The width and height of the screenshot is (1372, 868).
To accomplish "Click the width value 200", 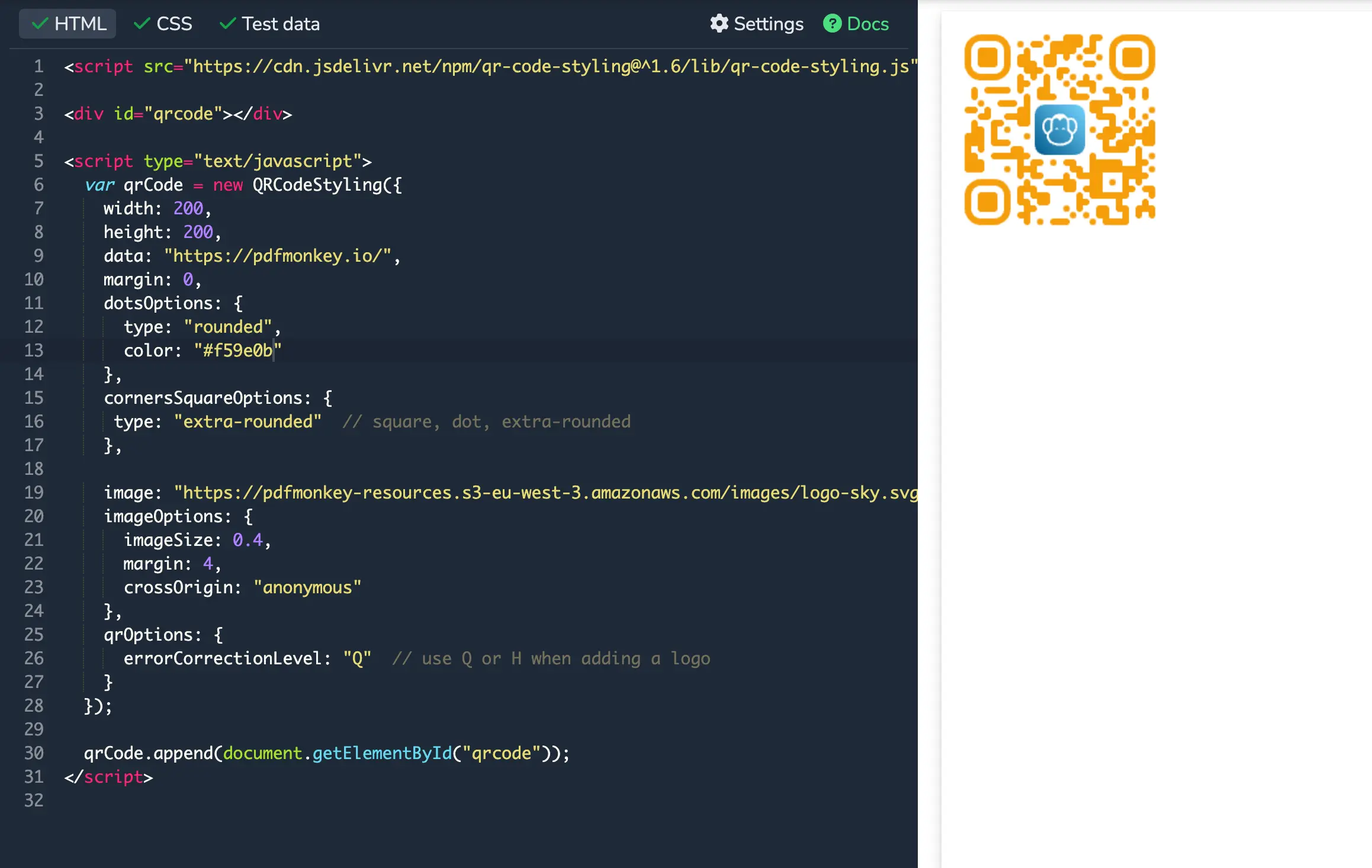I will (188, 208).
